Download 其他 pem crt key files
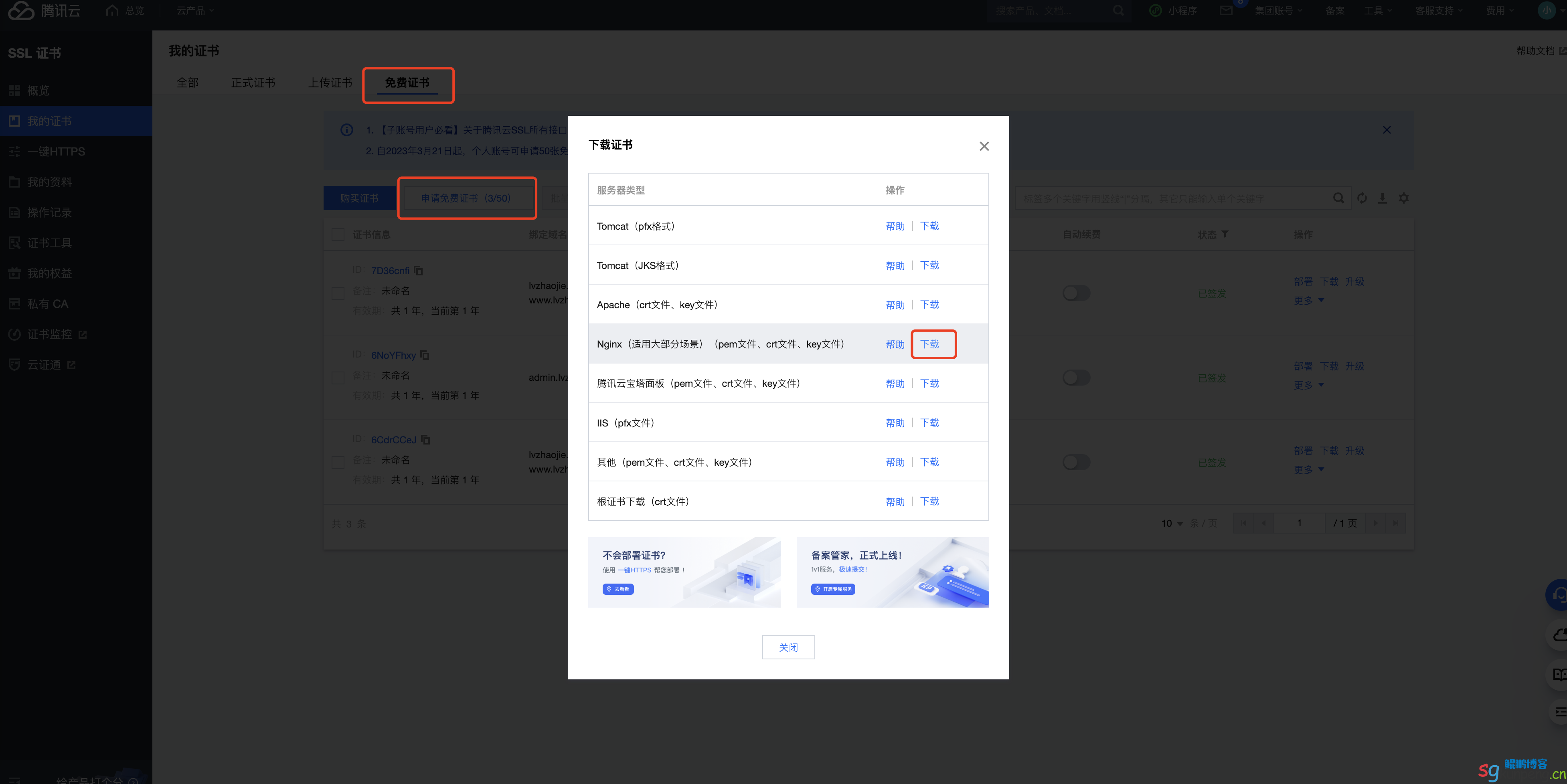Screen dimensions: 1567x784 [929, 462]
